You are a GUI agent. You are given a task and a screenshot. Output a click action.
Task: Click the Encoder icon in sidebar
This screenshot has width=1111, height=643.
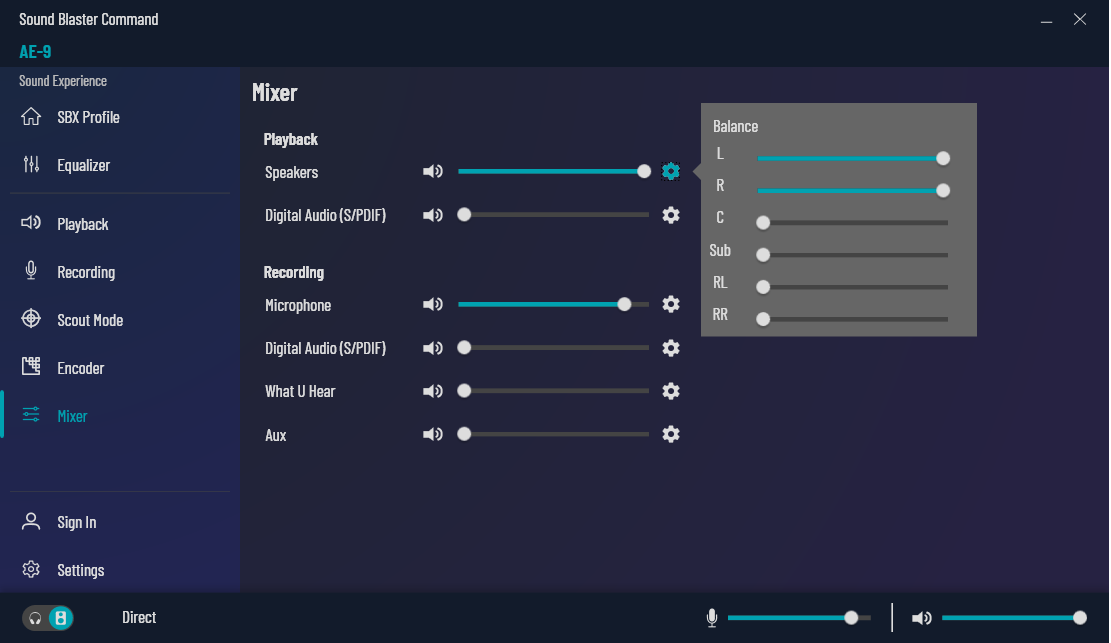[31, 368]
